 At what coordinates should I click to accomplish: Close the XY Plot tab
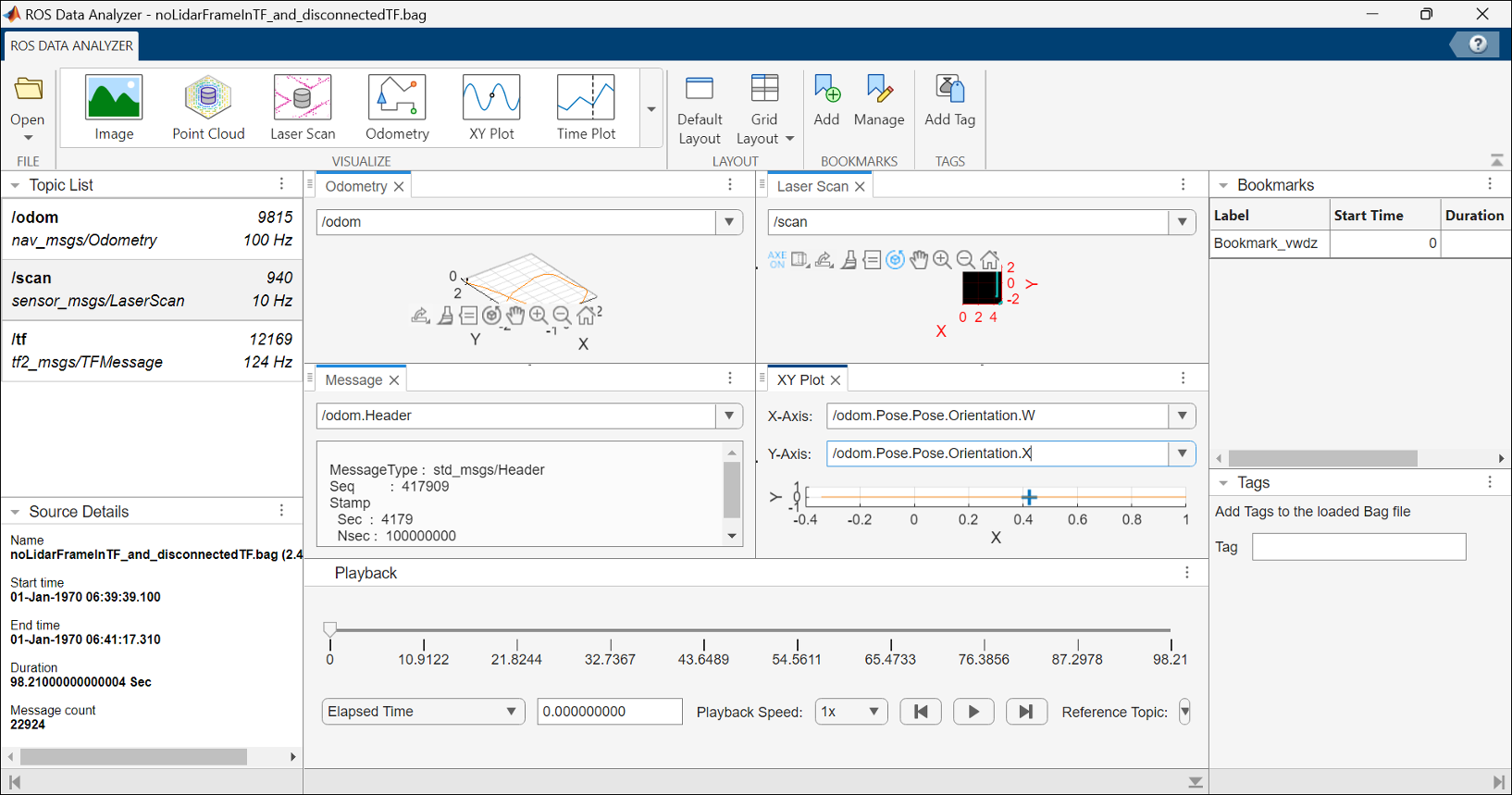[x=836, y=380]
